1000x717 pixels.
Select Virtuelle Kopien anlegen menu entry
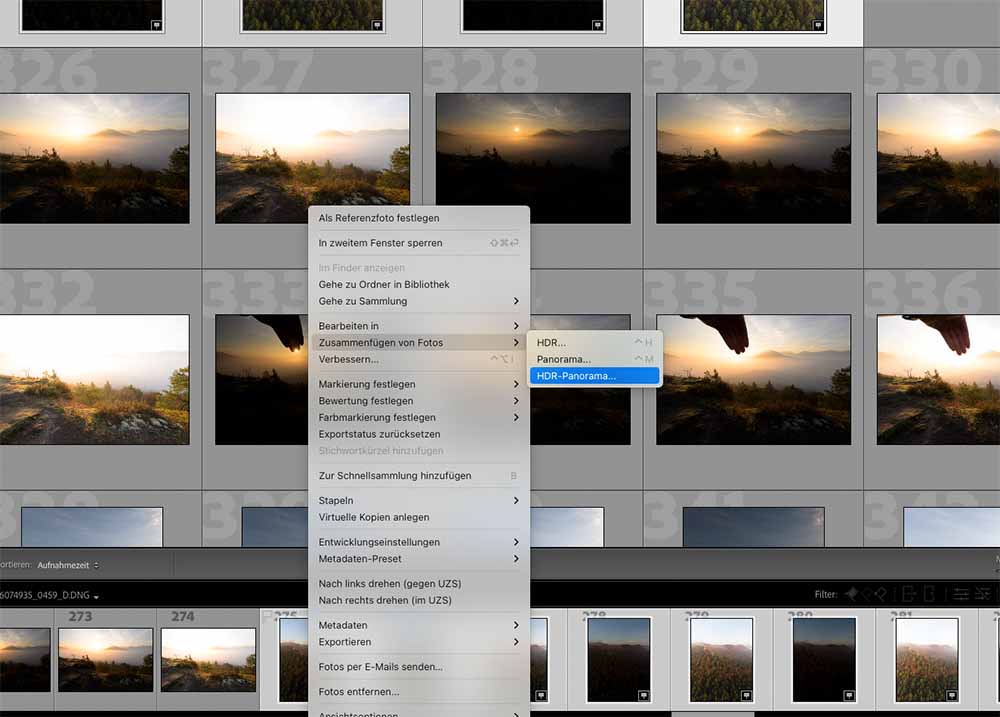tap(374, 517)
